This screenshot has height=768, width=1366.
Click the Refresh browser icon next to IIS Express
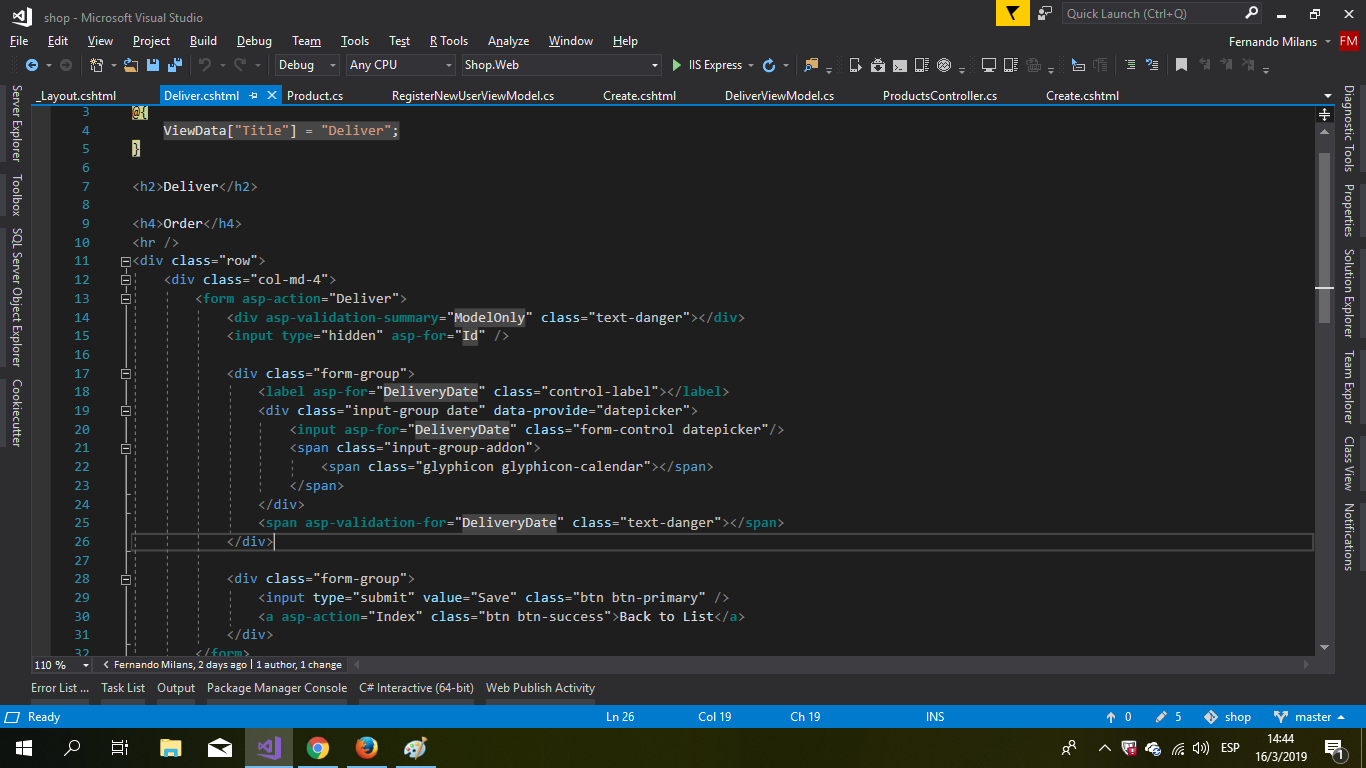(768, 65)
